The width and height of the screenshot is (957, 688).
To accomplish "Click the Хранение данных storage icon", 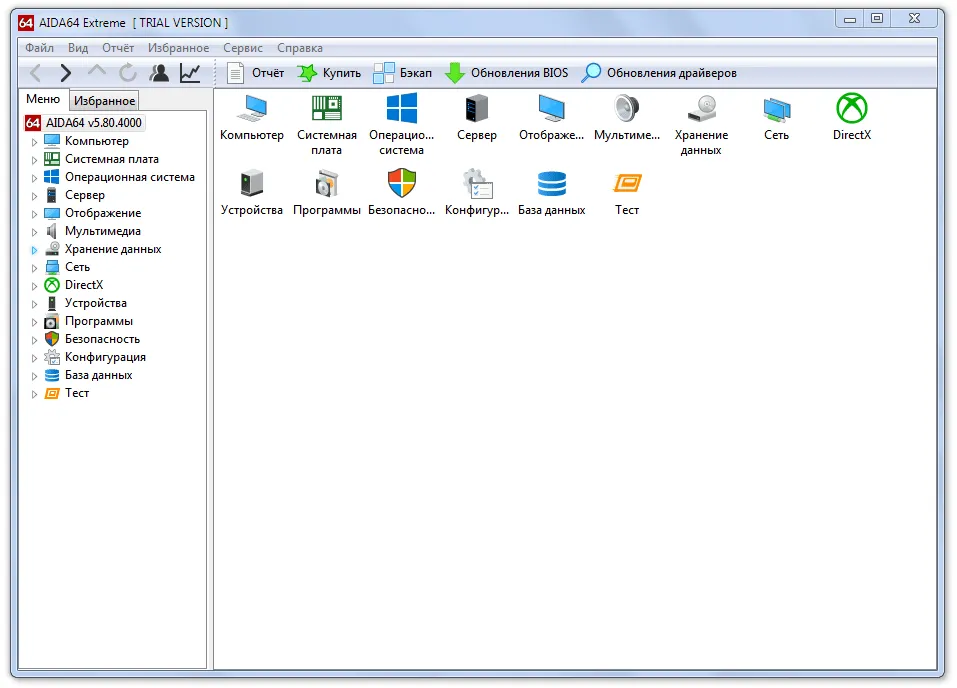I will 701,109.
